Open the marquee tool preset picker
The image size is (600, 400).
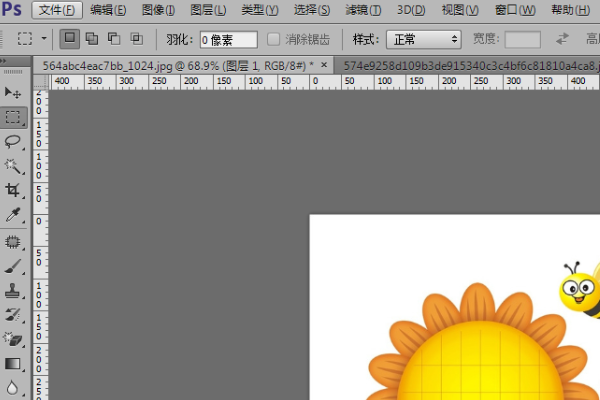(32, 40)
